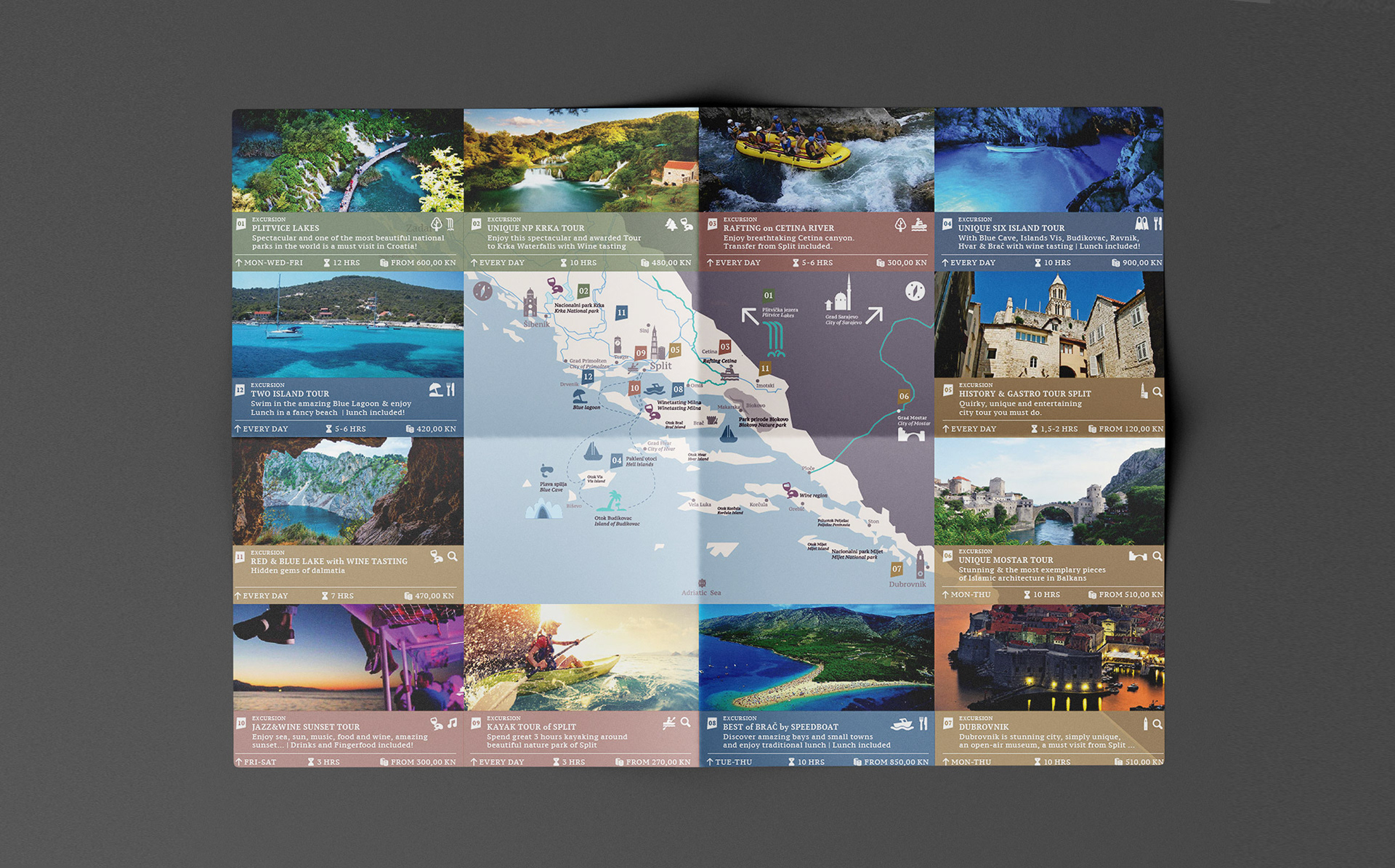Click the sunset boat party photo
This screenshot has height=868, width=1395.
(x=349, y=657)
